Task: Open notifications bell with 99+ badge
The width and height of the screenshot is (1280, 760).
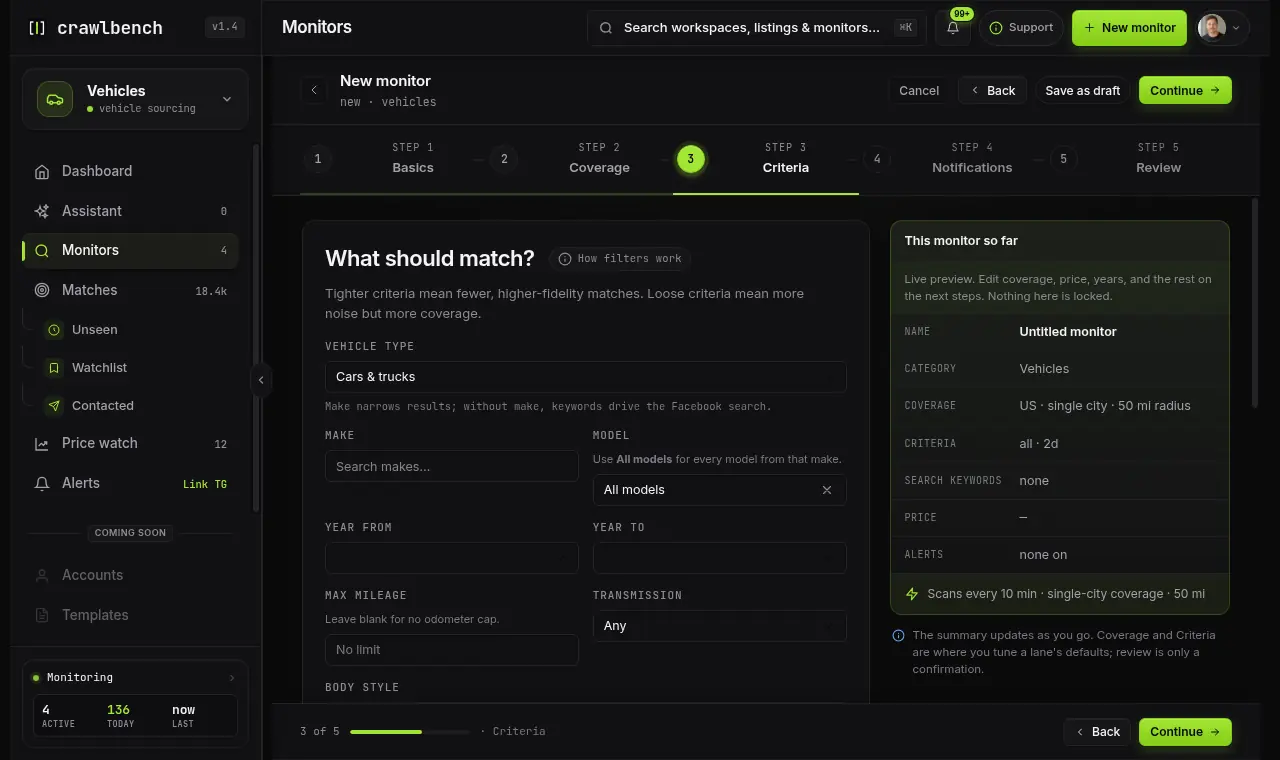Action: [953, 28]
